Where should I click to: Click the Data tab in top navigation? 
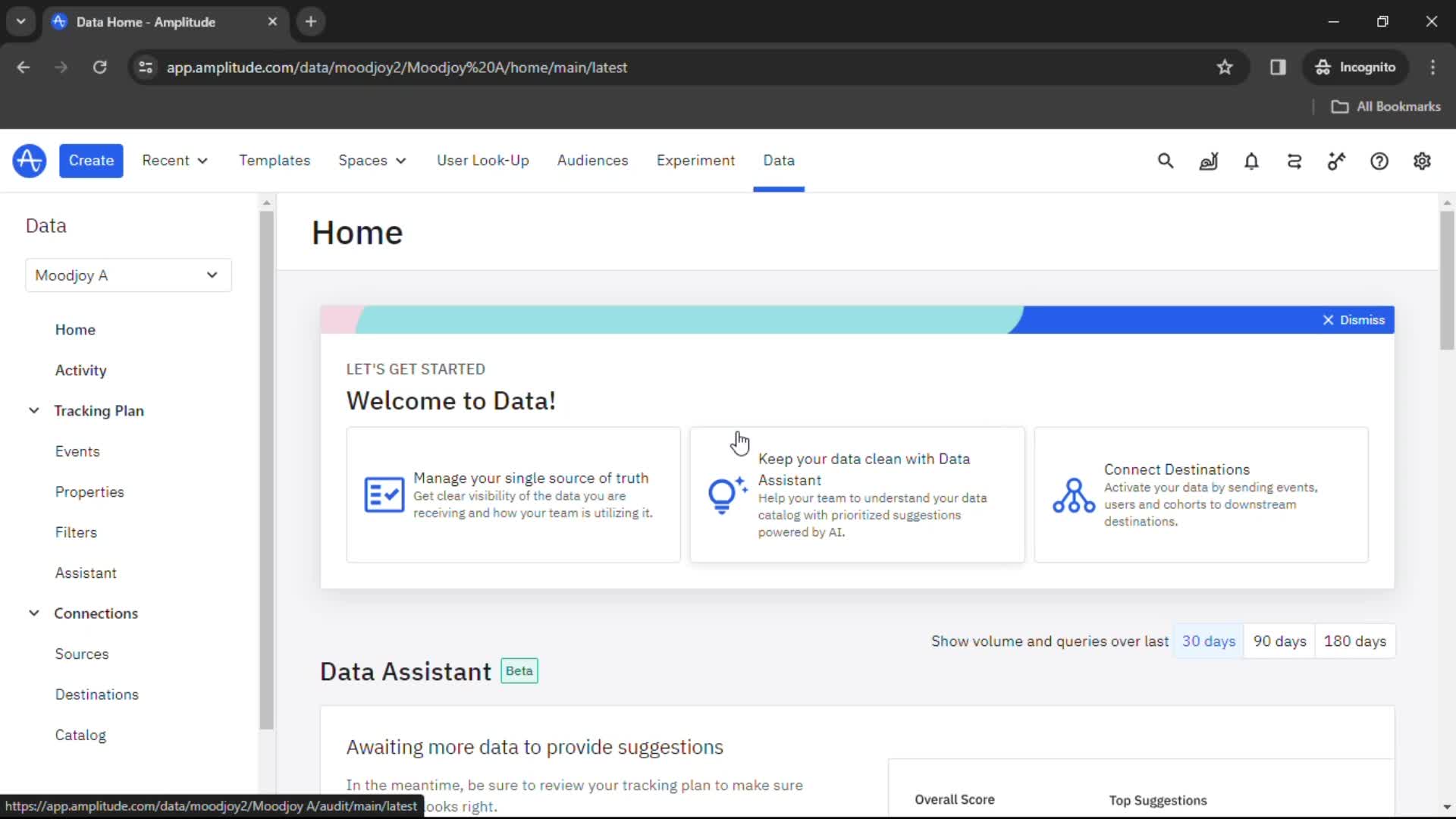(x=779, y=160)
